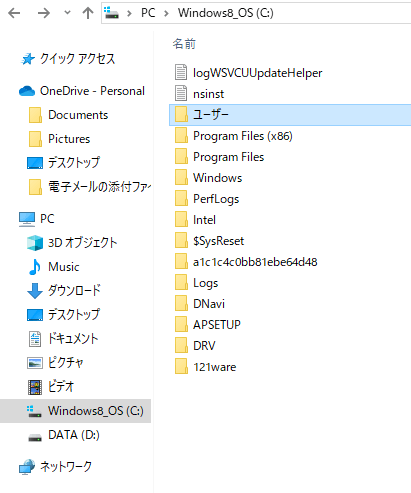The width and height of the screenshot is (411, 493).
Task: Select OneDrive - Personal in sidebar
Action: tap(92, 91)
